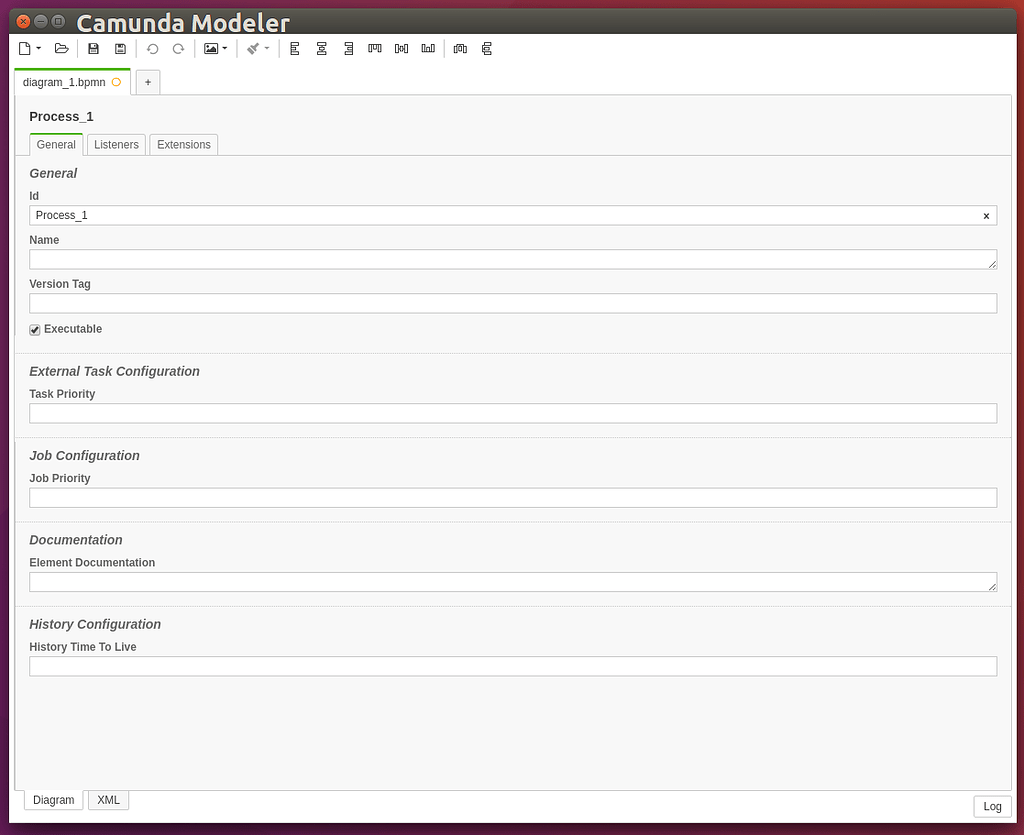
Task: Clear the Id field with the x
Action: click(986, 216)
